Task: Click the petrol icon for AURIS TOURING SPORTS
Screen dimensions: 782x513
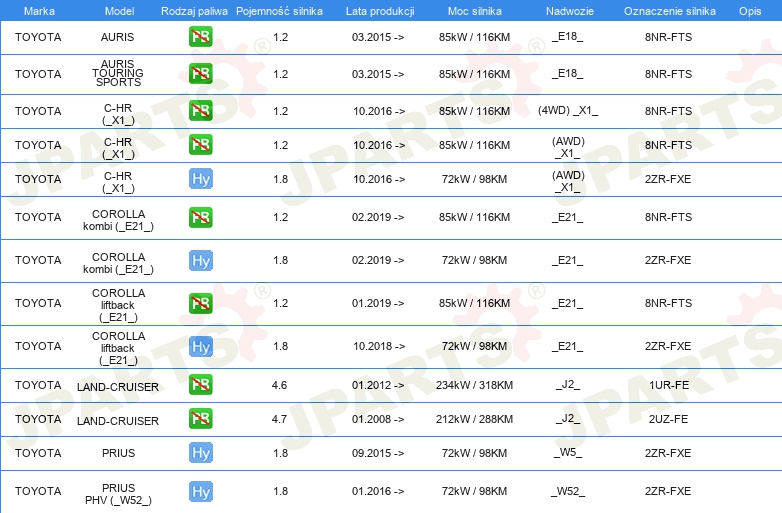Action: [x=200, y=73]
